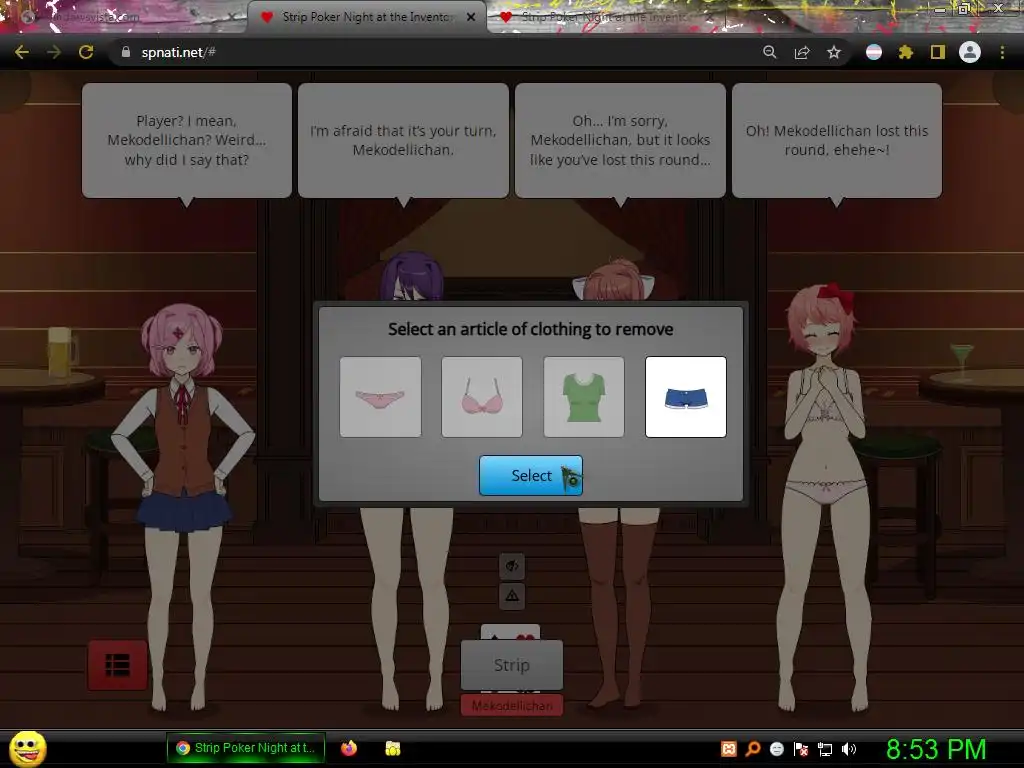
Task: Open the zoom magnifier in the address bar
Action: pyautogui.click(x=769, y=52)
